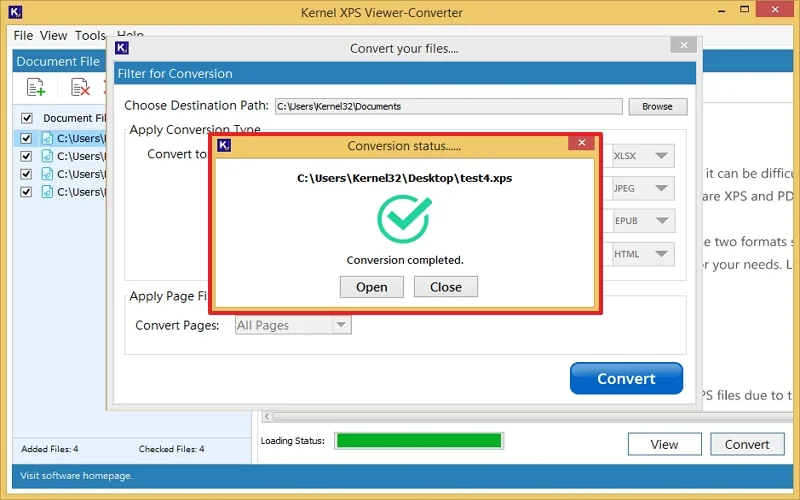Click the Convert button in main window
The height and width of the screenshot is (500, 800).
click(x=747, y=444)
